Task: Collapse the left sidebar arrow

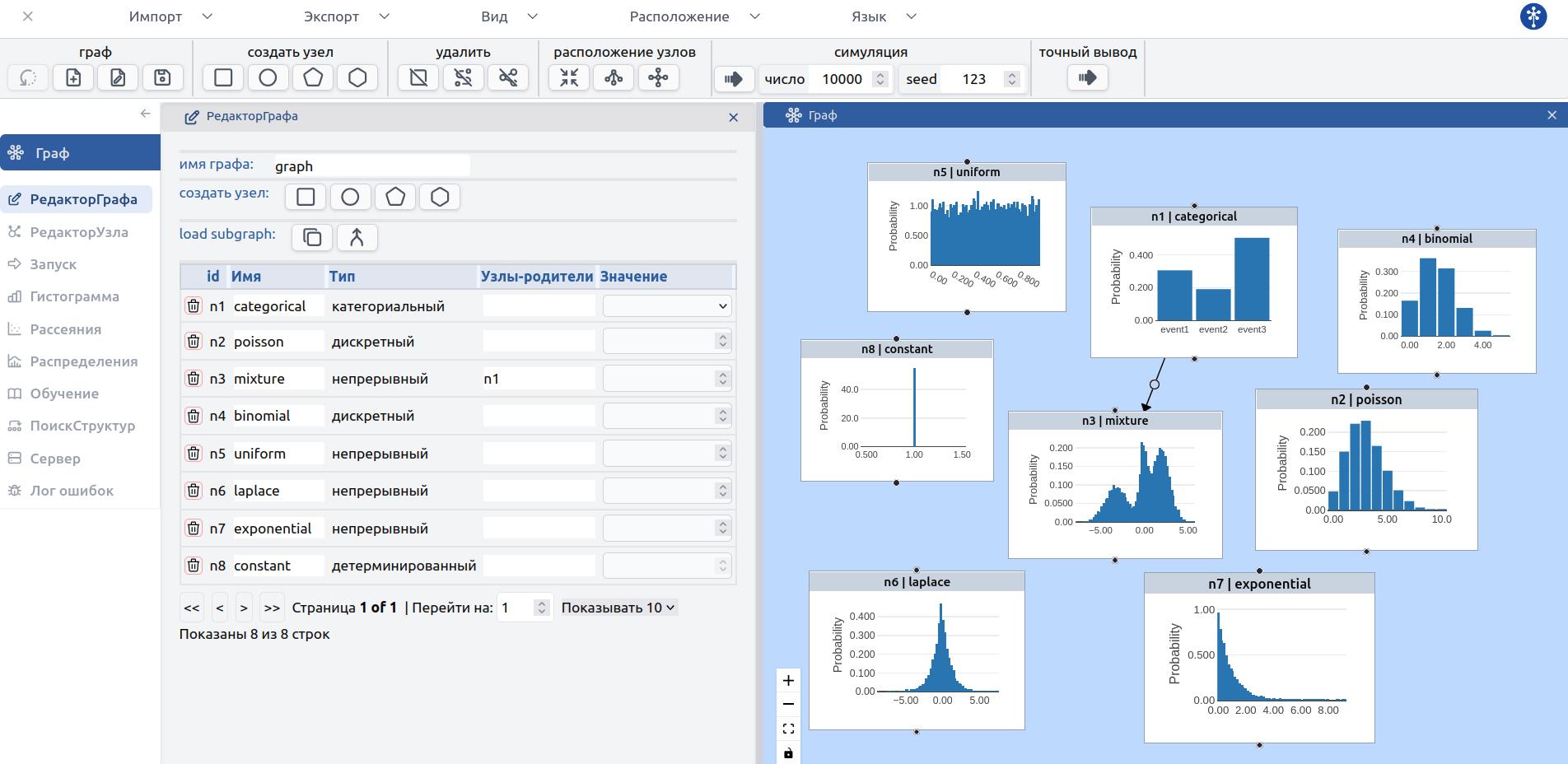Action: [x=145, y=114]
